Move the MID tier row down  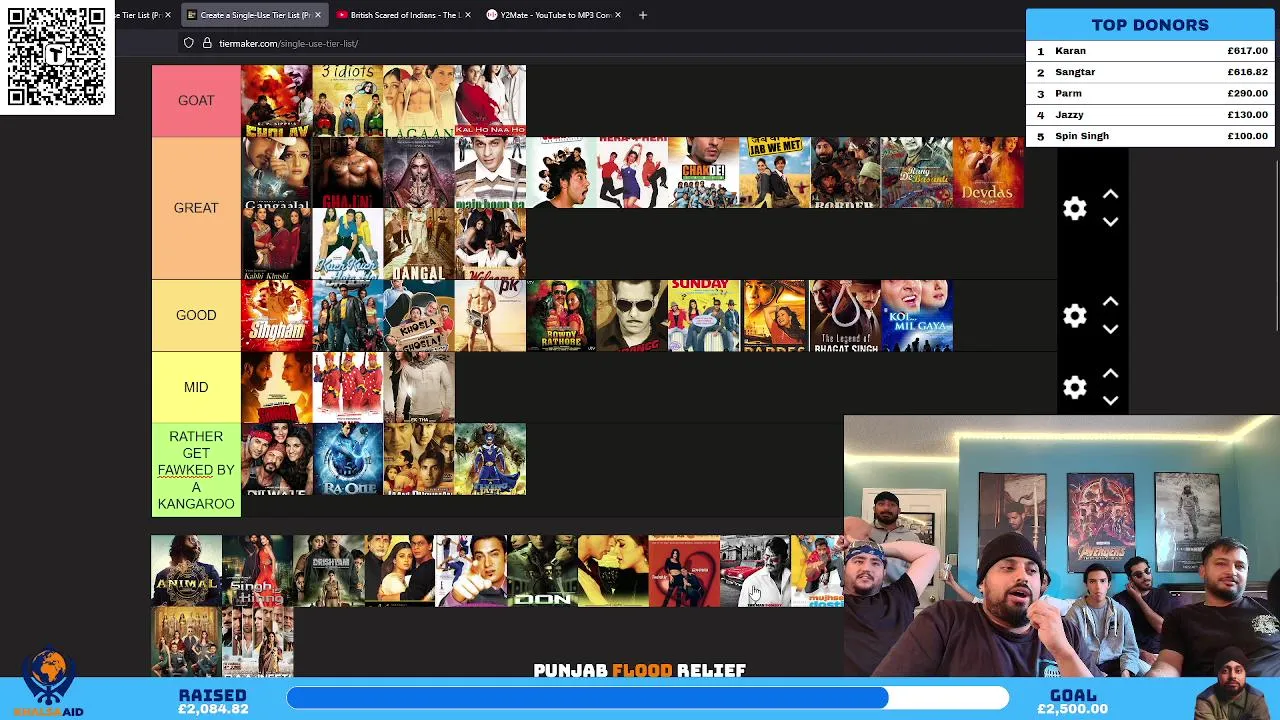click(x=1110, y=401)
